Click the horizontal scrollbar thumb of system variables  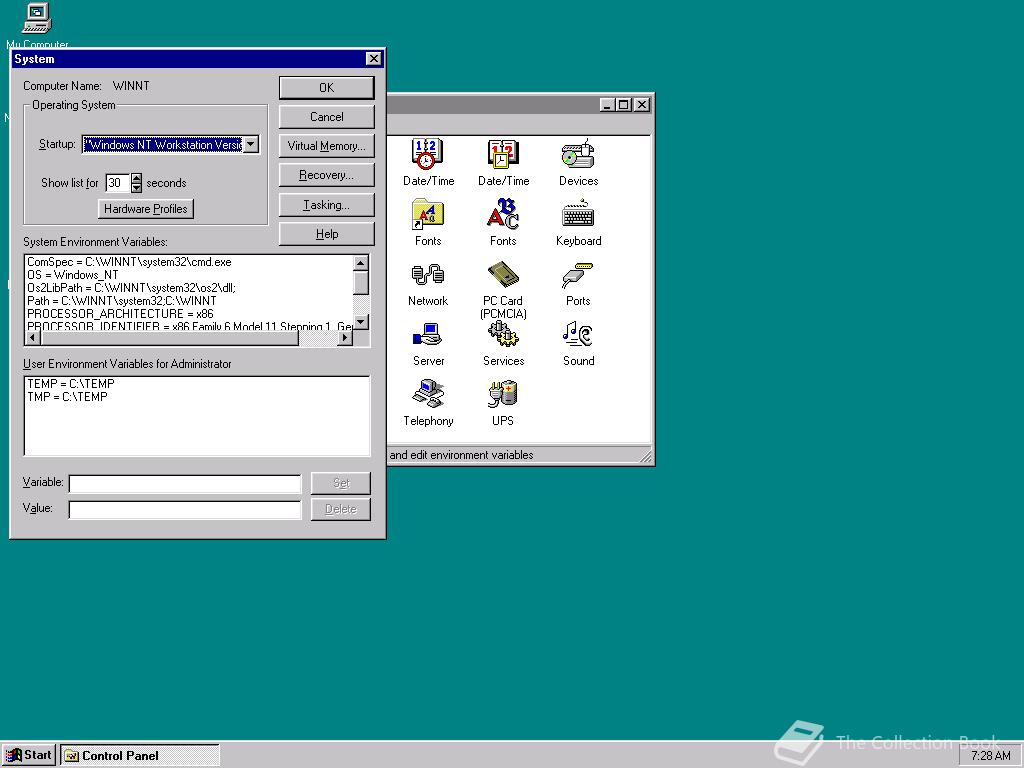click(x=170, y=338)
